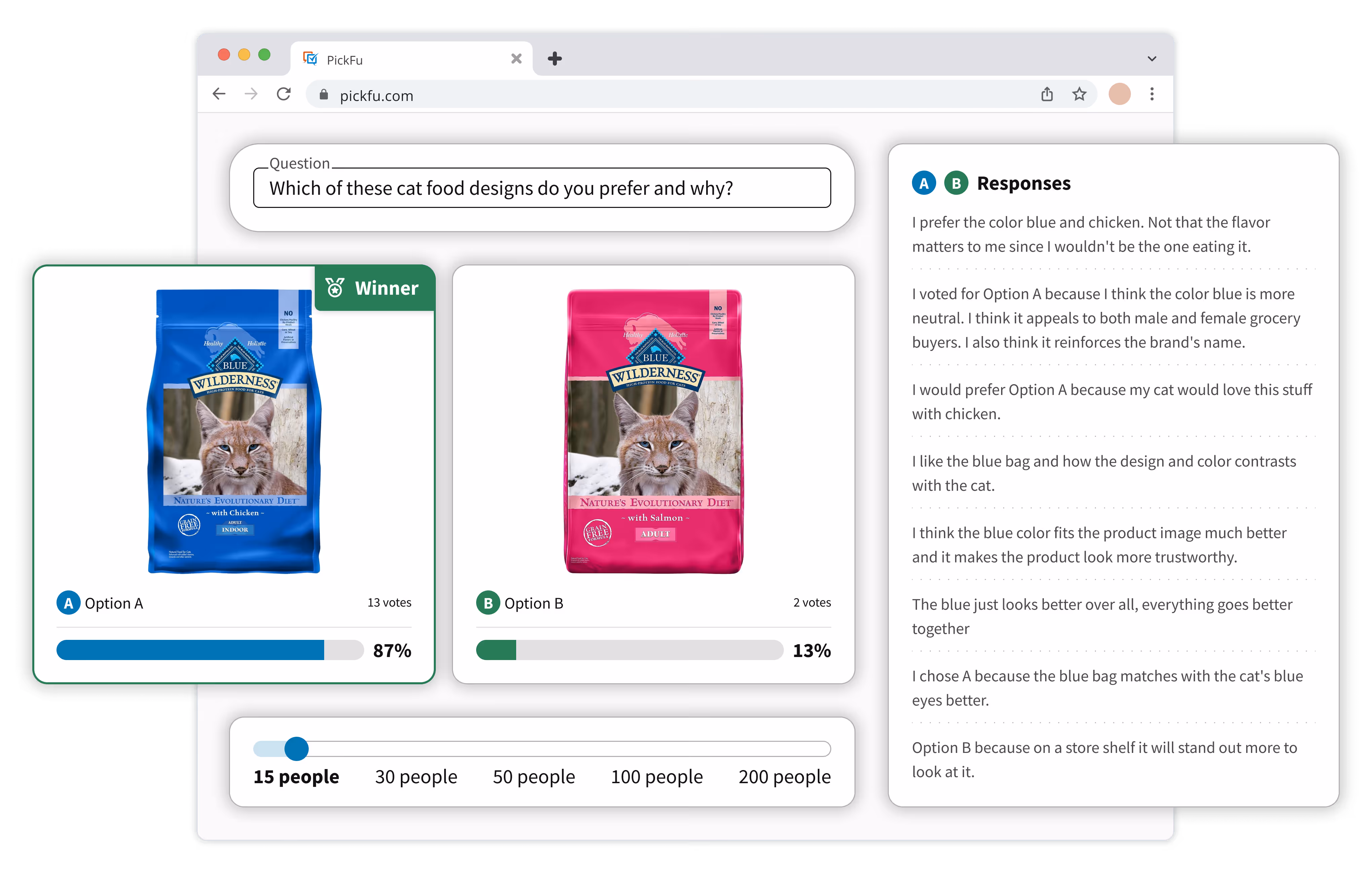Bookmark page with the star icon

click(x=1079, y=94)
